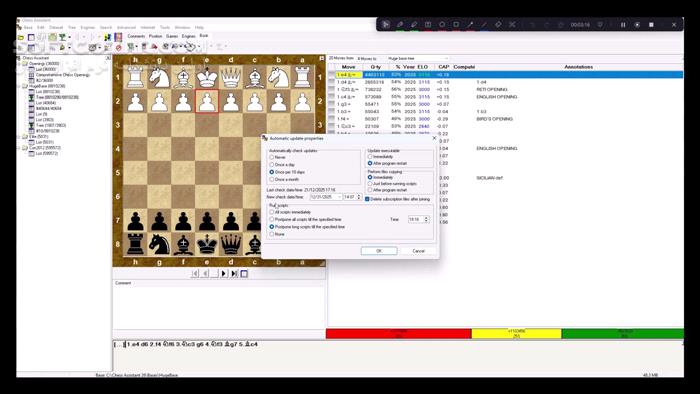Close the Automatic update properties dialog

click(434, 138)
